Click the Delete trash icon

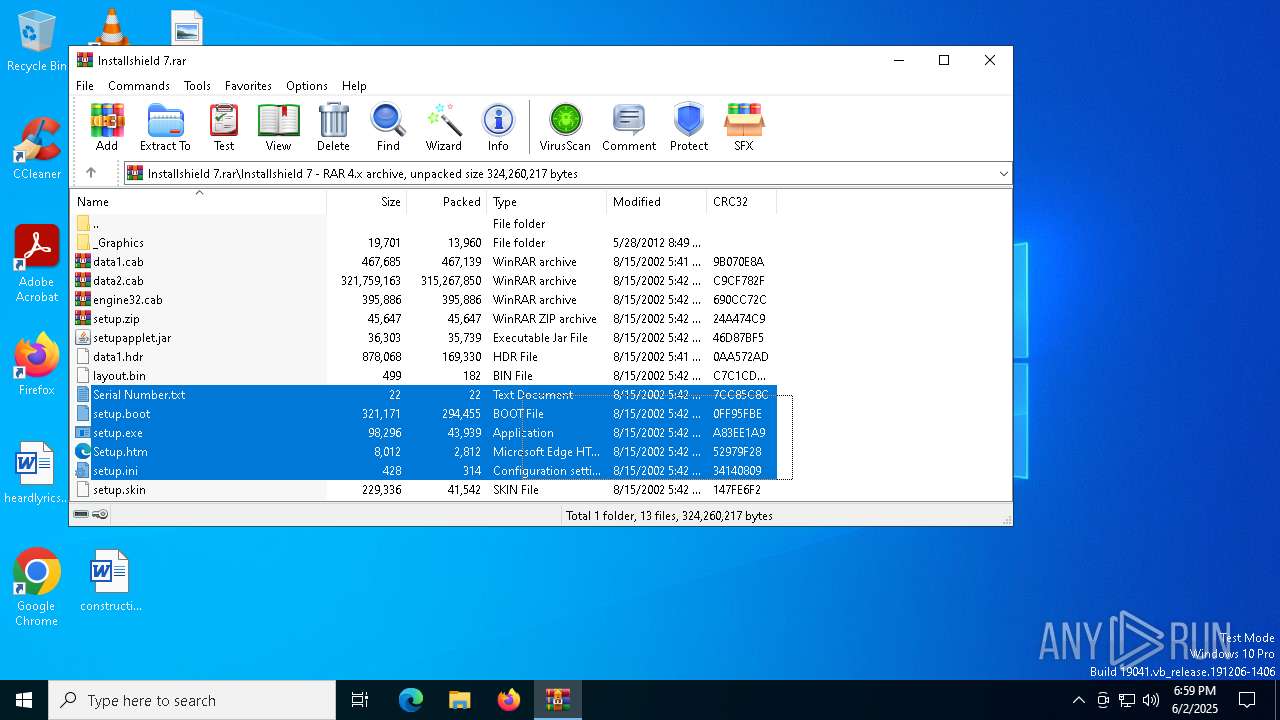tap(333, 127)
